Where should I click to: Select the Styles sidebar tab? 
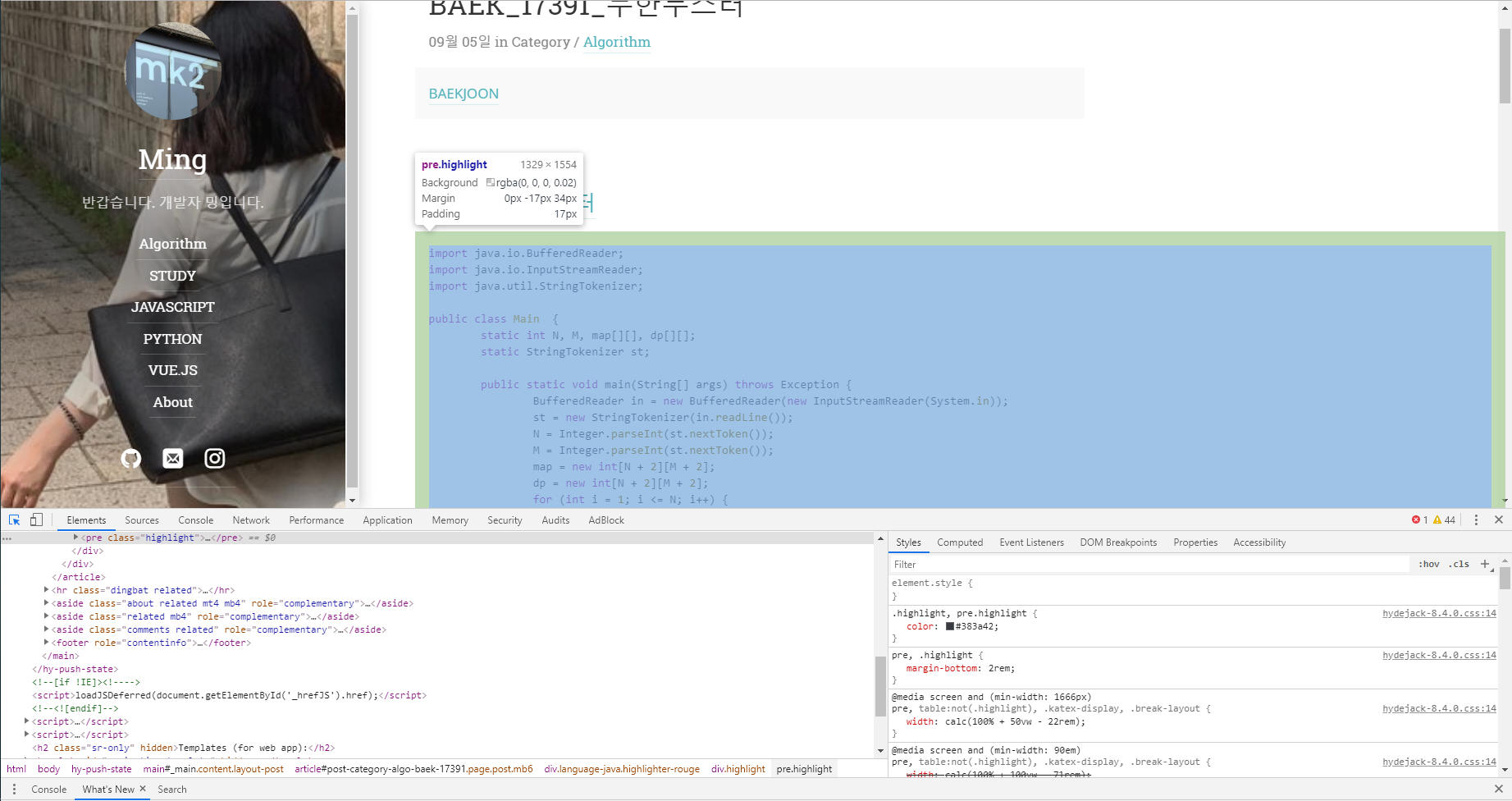[908, 542]
